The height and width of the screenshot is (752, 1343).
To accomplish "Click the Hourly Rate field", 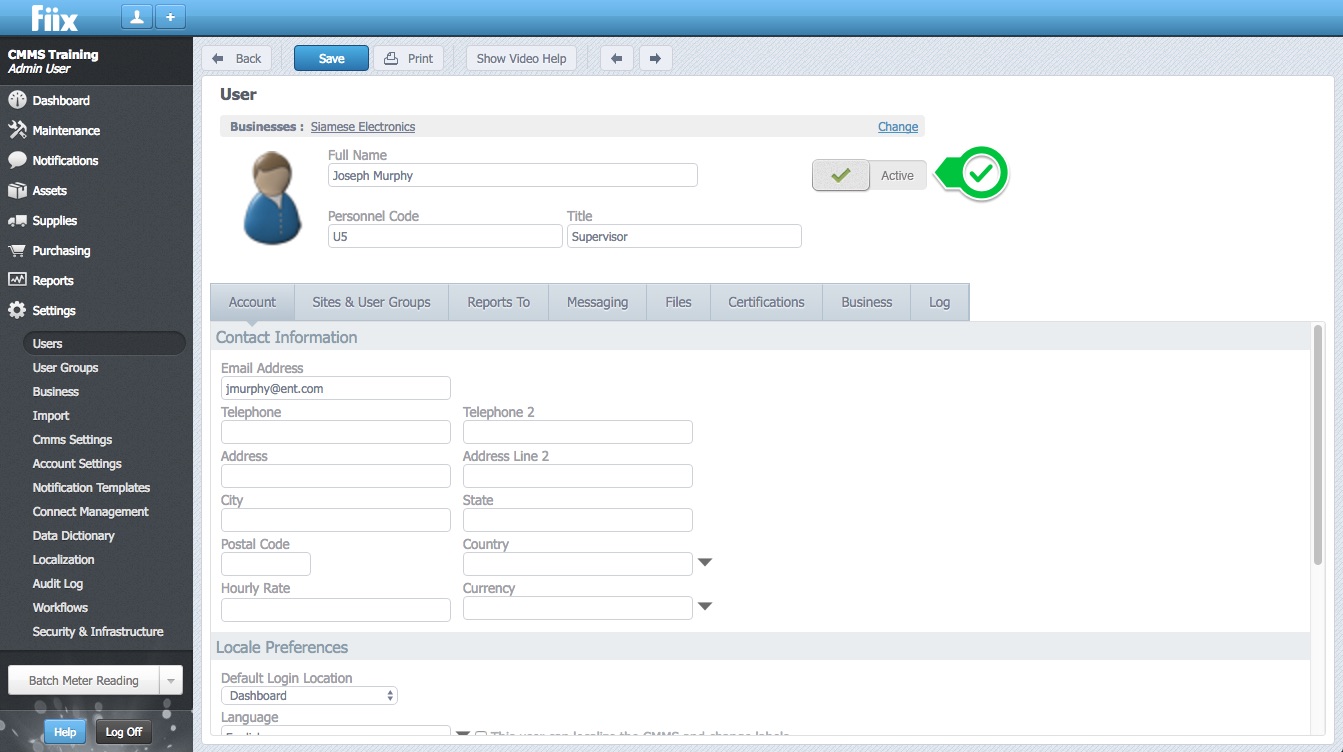I will click(x=336, y=608).
